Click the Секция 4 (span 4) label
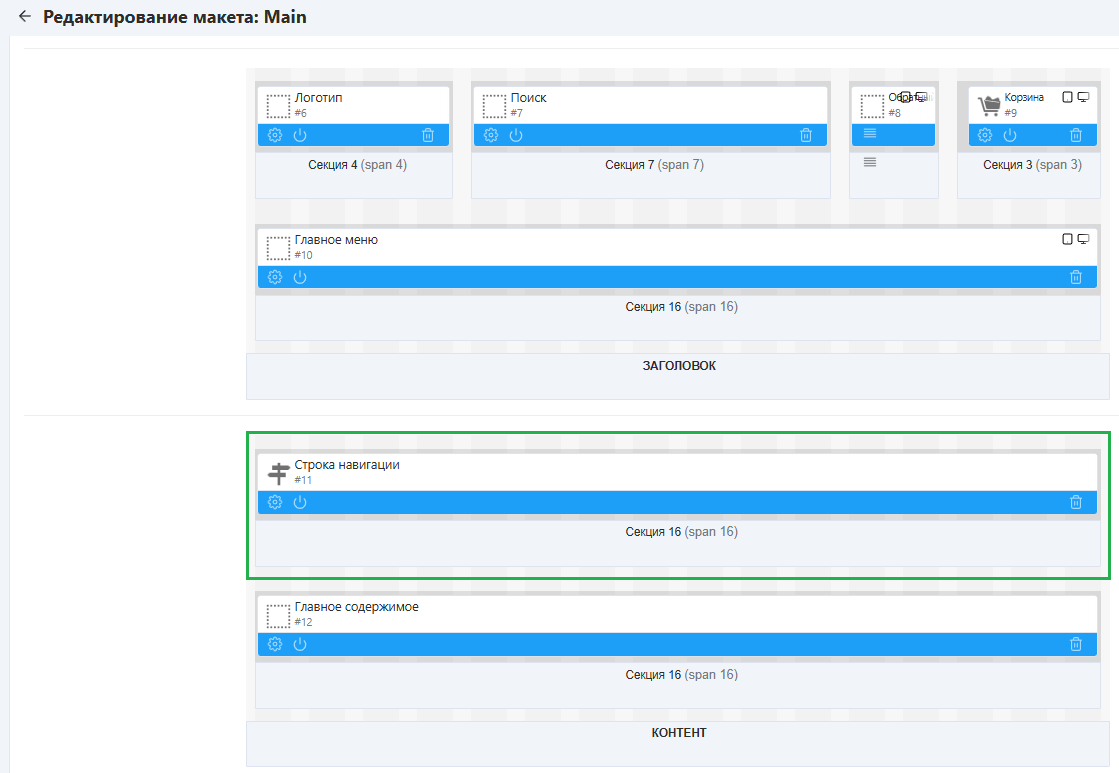This screenshot has width=1119, height=773. 357,165
